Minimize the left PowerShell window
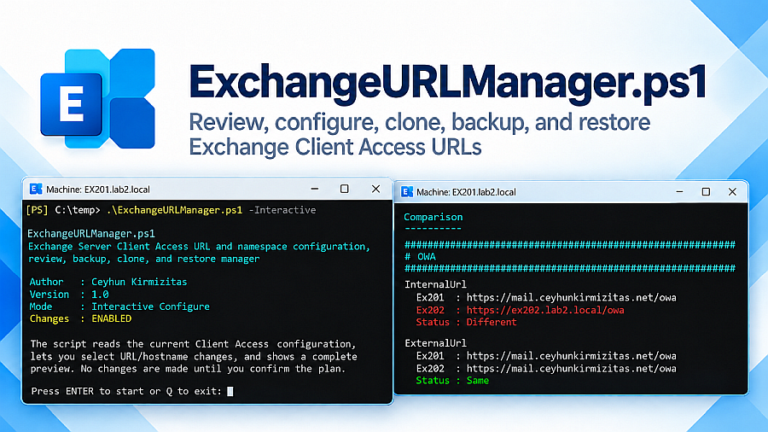The image size is (768, 432). (x=314, y=189)
